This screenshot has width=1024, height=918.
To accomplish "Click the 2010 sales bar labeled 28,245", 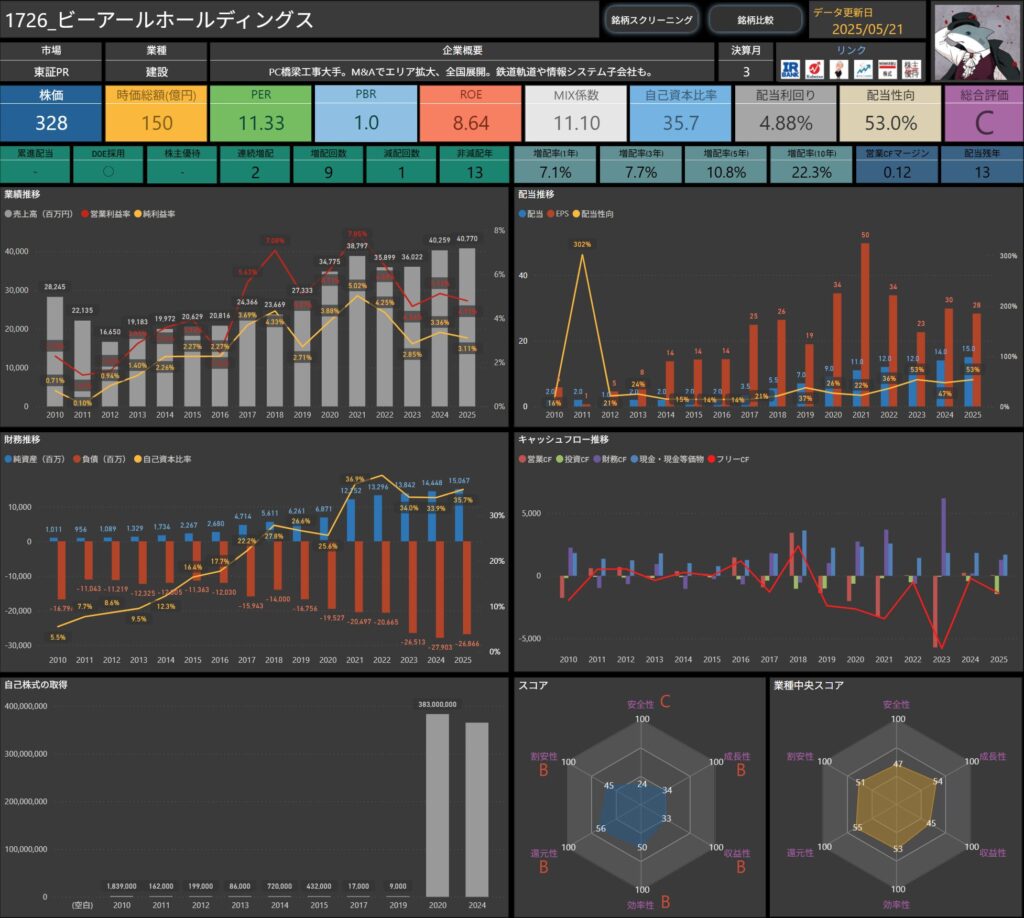I will pyautogui.click(x=55, y=351).
